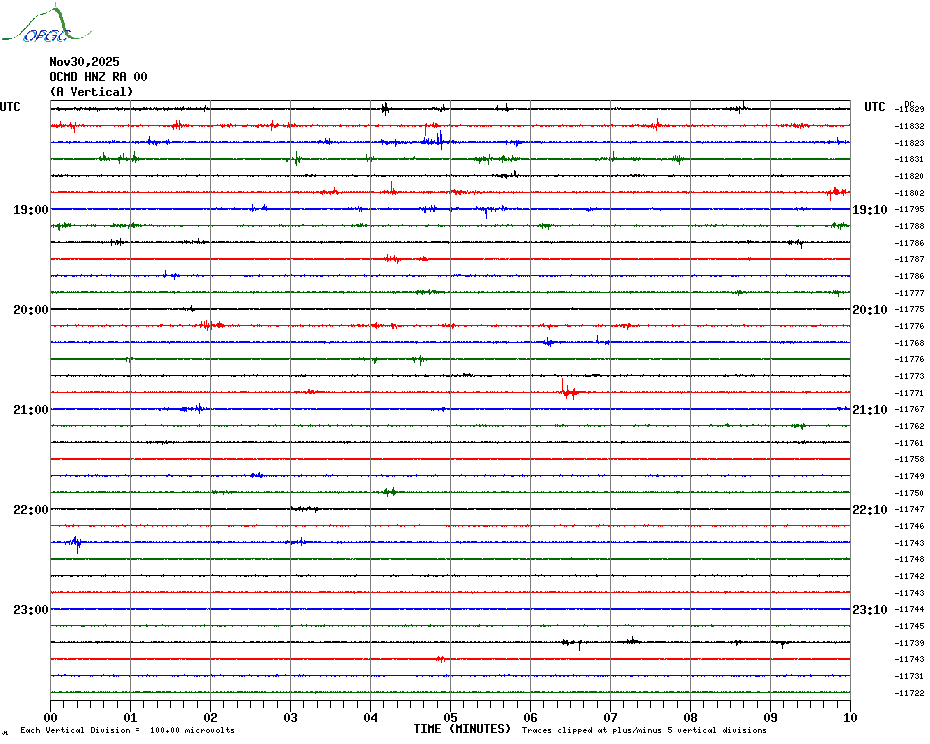Click the black spike on the top trace past minute 04
Viewport: 930px width, 744px height.
click(385, 108)
